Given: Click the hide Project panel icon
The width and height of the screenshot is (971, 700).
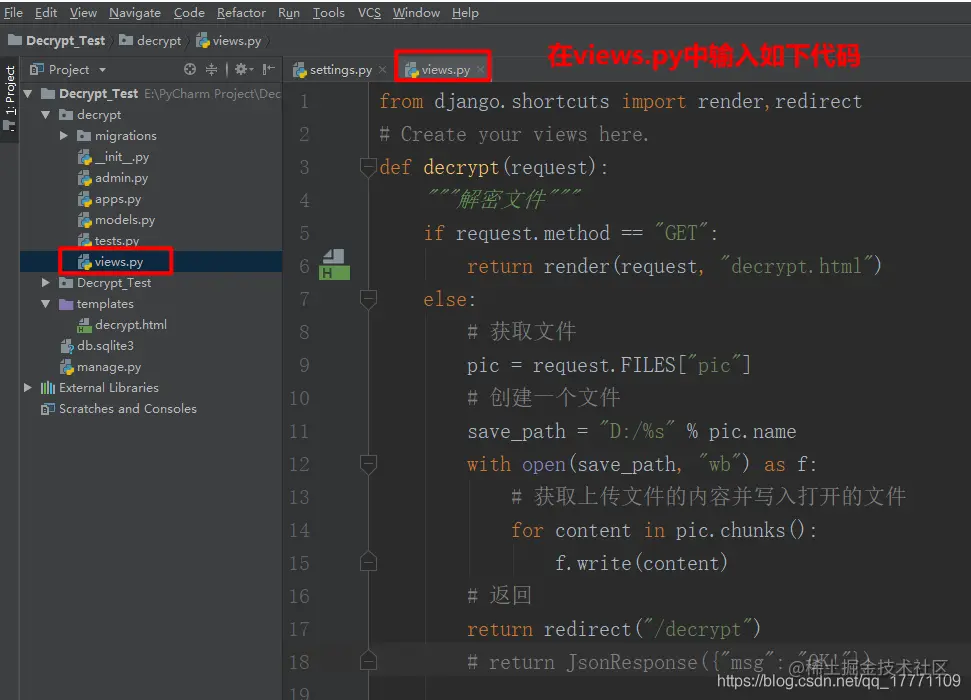Looking at the screenshot, I should pos(268,69).
